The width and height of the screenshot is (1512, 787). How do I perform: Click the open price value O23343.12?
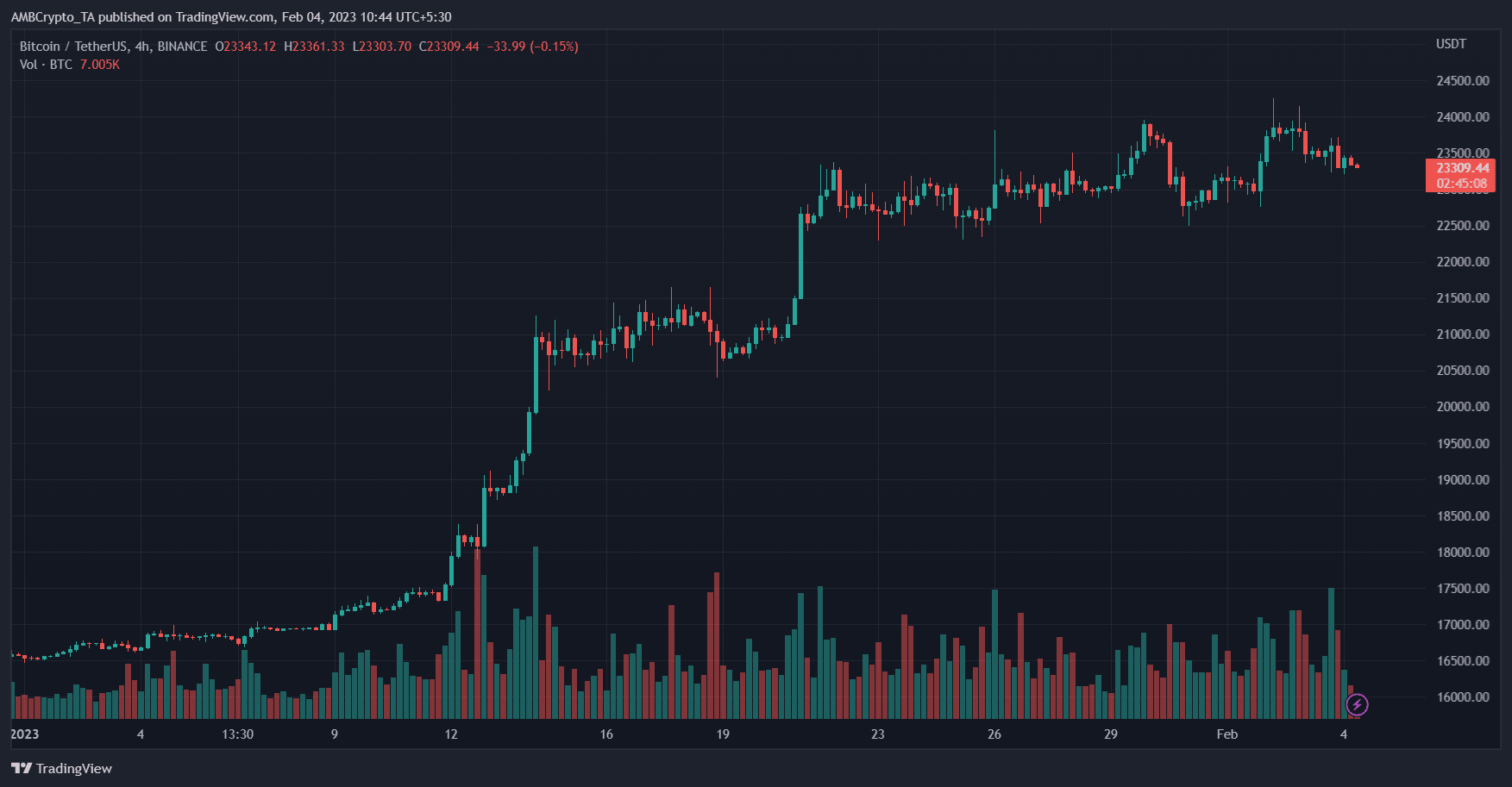246,47
